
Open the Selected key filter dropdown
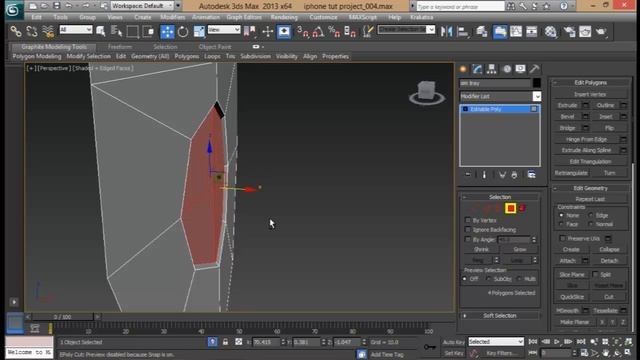click(496, 341)
